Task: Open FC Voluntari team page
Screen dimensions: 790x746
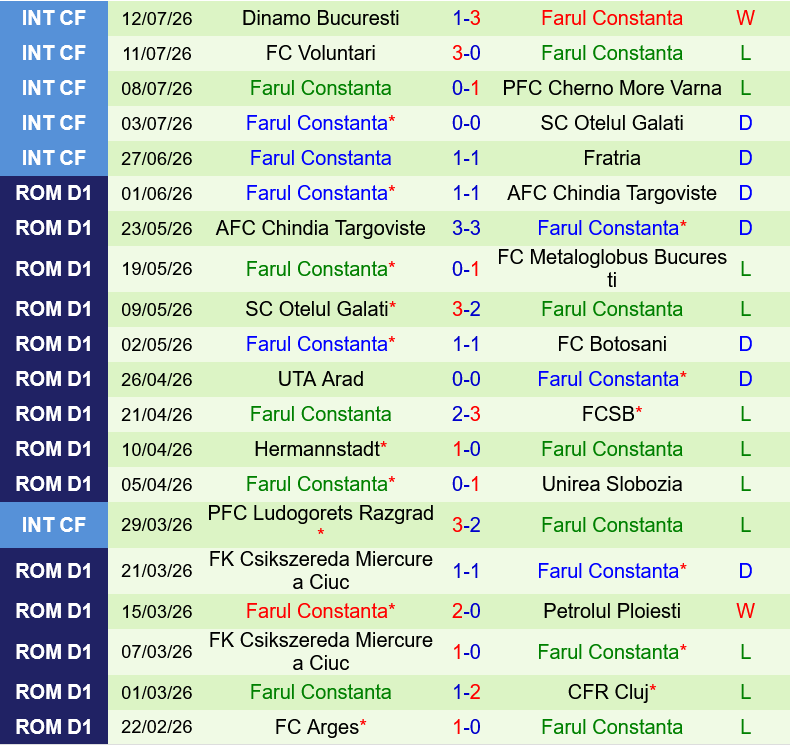Action: (320, 53)
